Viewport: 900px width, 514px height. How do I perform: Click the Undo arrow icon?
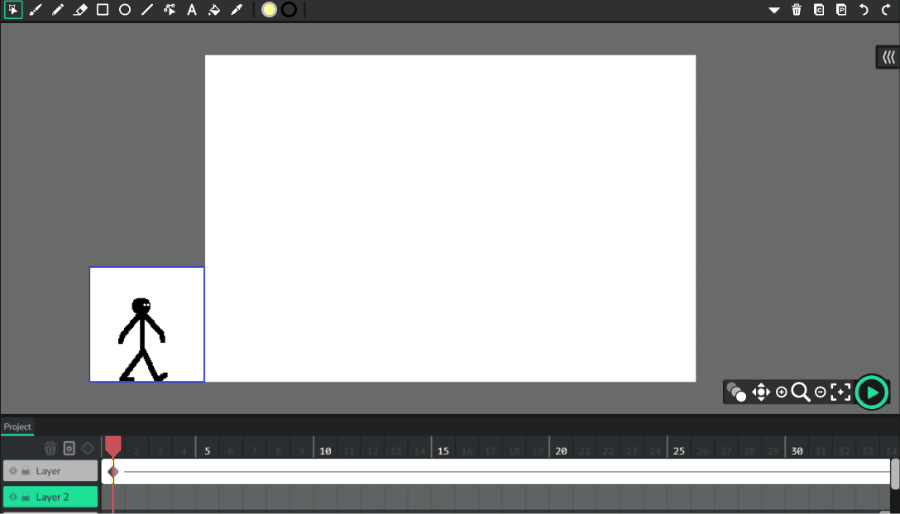863,10
